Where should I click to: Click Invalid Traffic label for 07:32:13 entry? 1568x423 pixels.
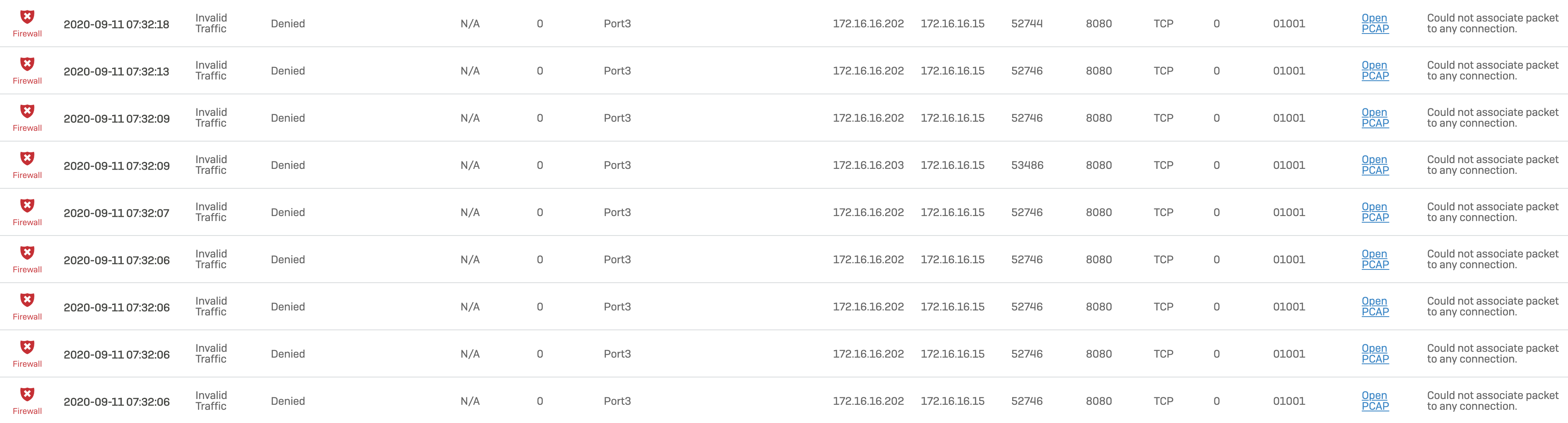tap(211, 71)
